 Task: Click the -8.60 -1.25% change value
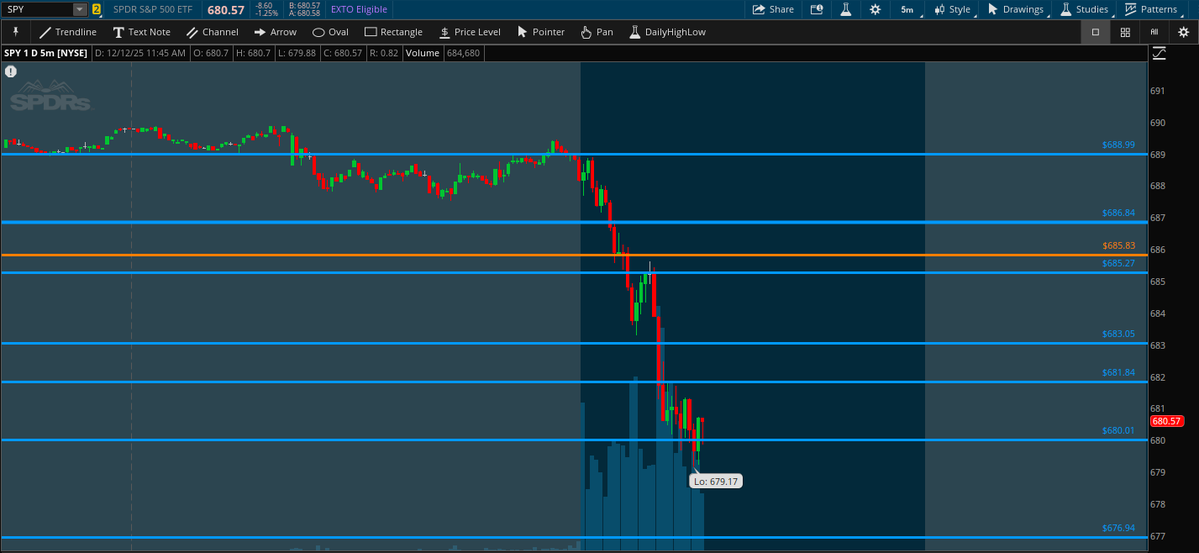click(267, 9)
